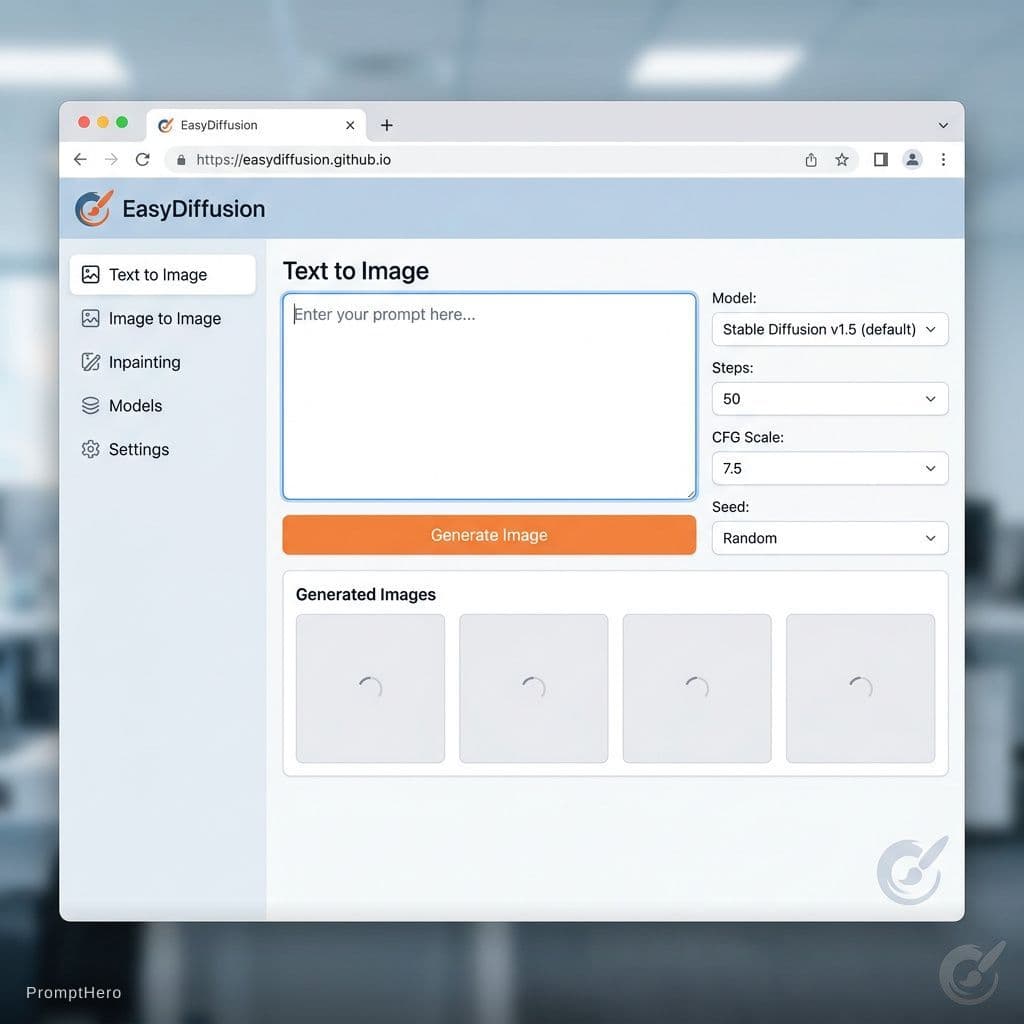
Task: Click the fourth generated image placeholder
Action: click(861, 688)
